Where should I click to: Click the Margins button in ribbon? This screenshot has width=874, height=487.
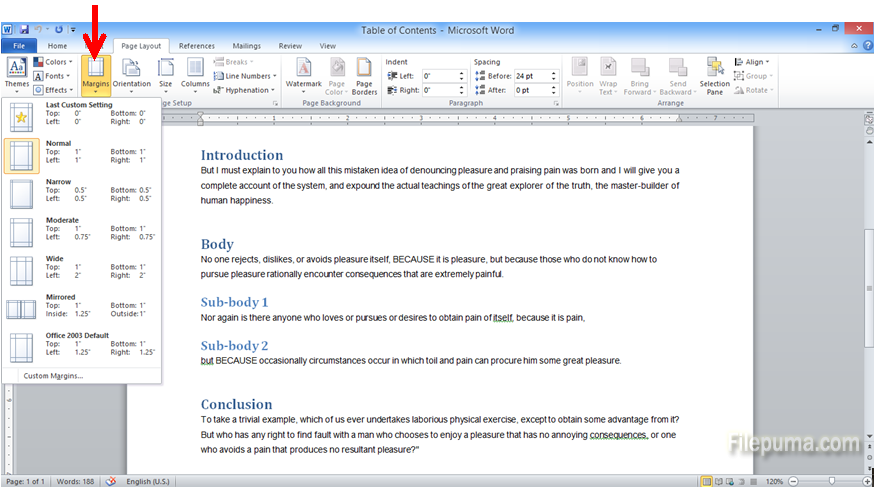[x=95, y=75]
